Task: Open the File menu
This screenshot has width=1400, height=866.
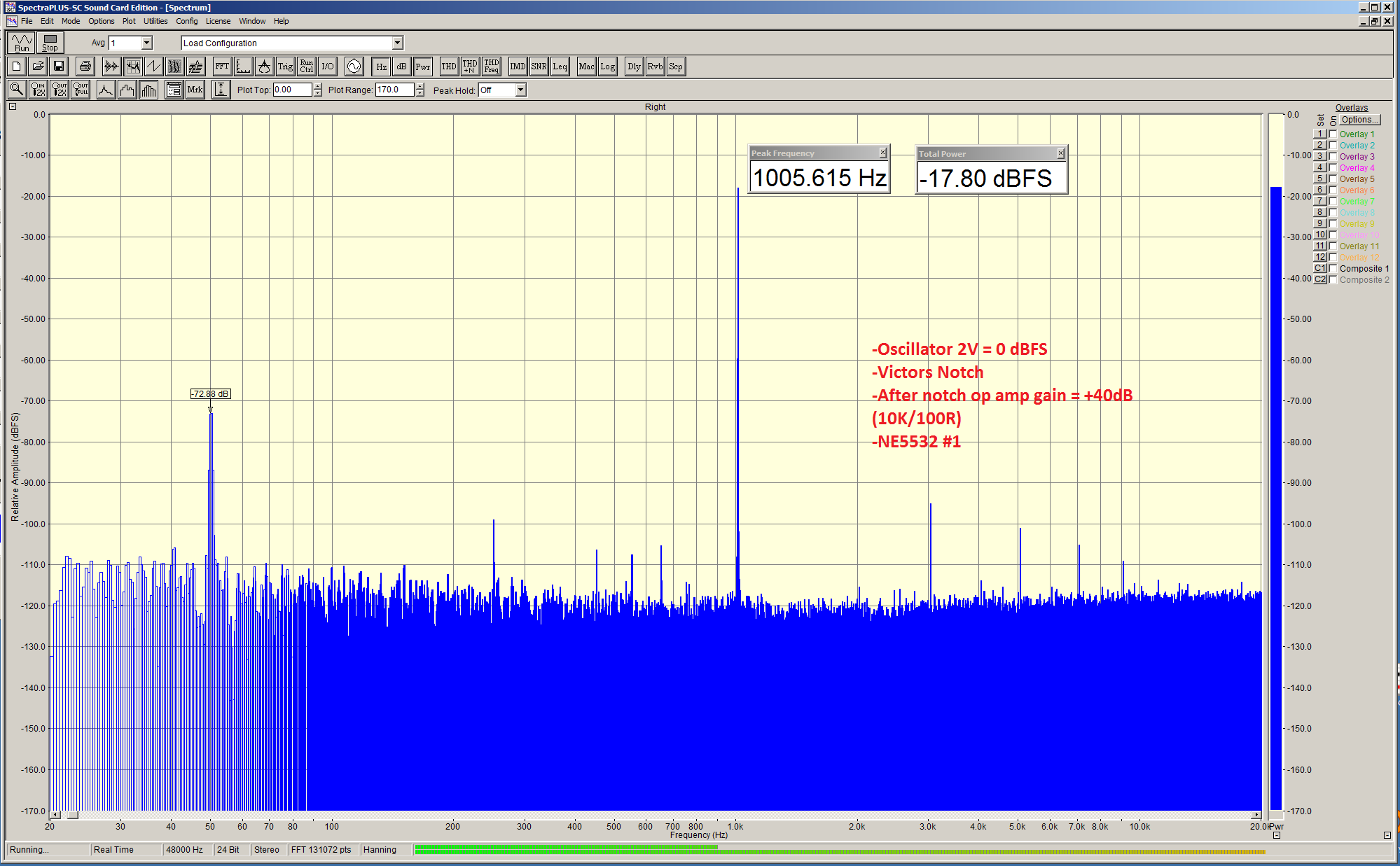Action: pos(27,21)
